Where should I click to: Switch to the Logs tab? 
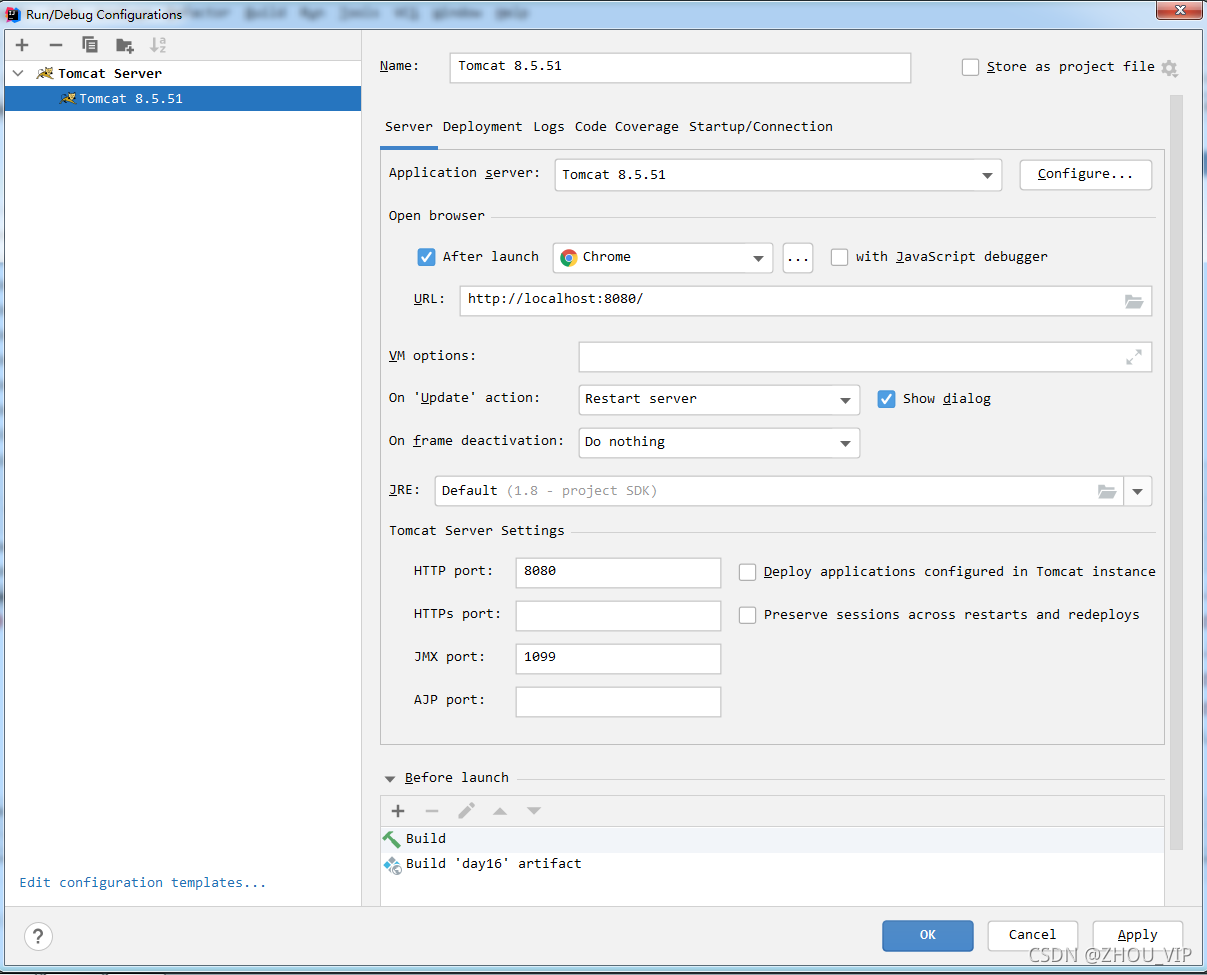549,127
